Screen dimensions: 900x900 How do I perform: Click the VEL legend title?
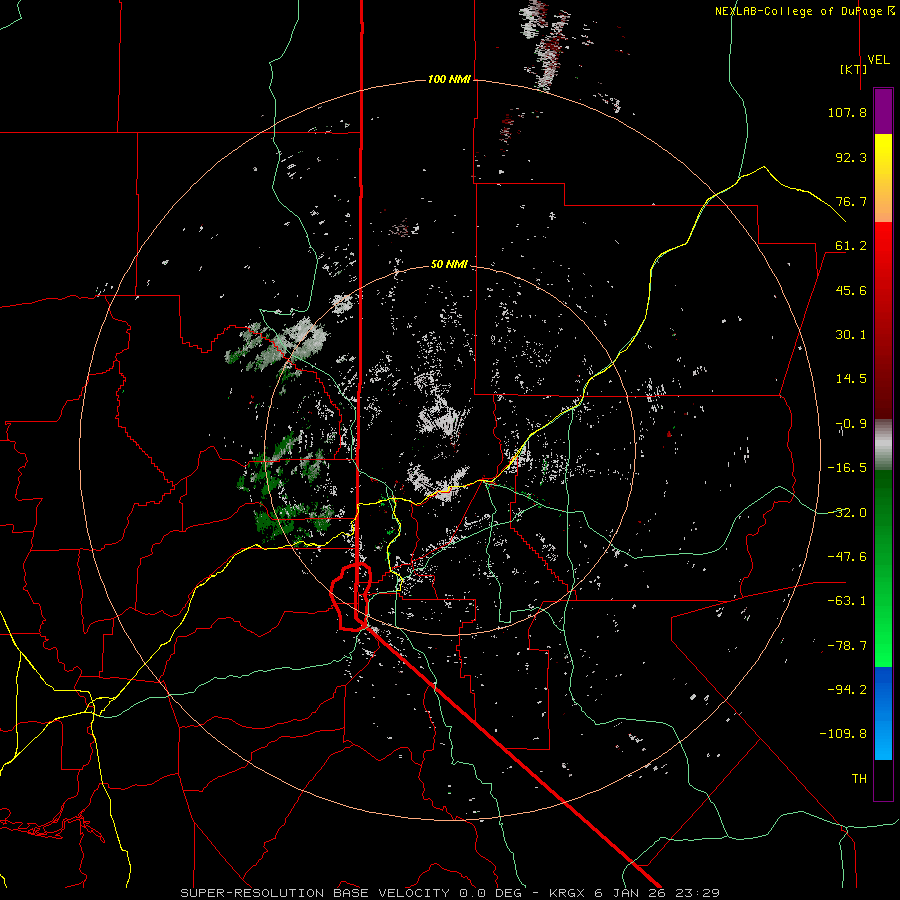point(878,60)
